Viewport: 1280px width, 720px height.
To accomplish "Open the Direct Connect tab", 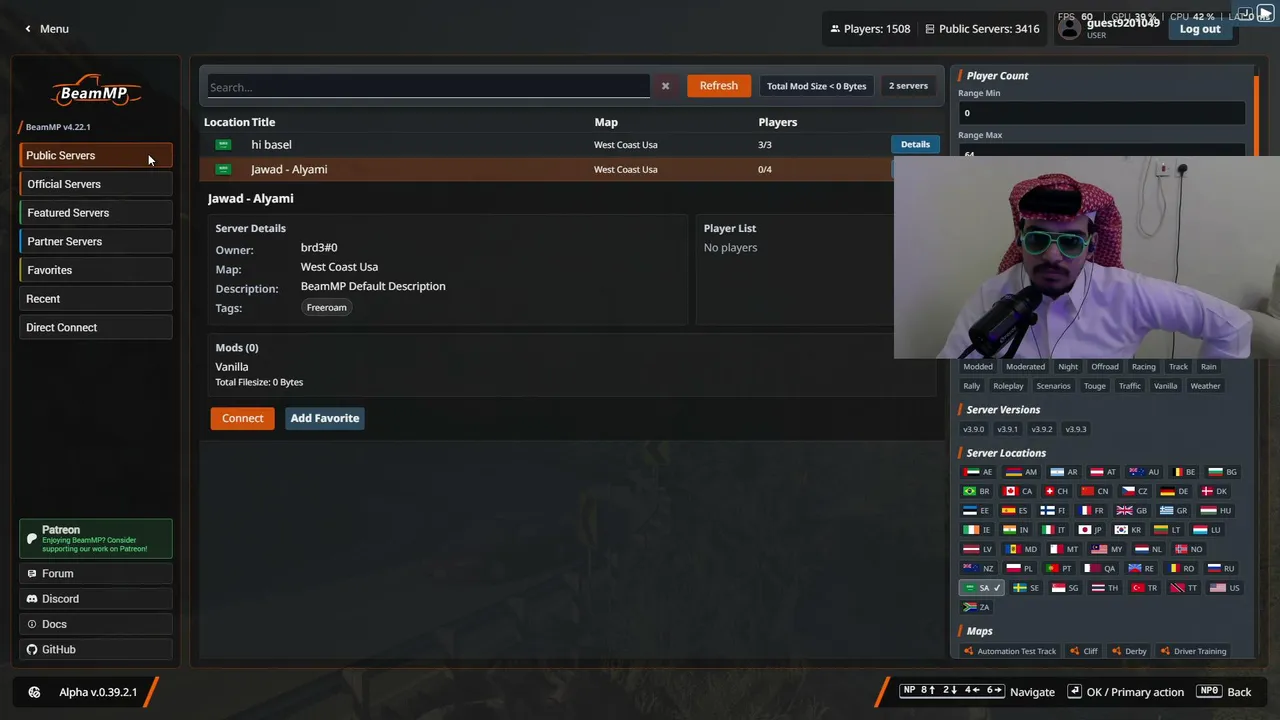I will pos(96,328).
